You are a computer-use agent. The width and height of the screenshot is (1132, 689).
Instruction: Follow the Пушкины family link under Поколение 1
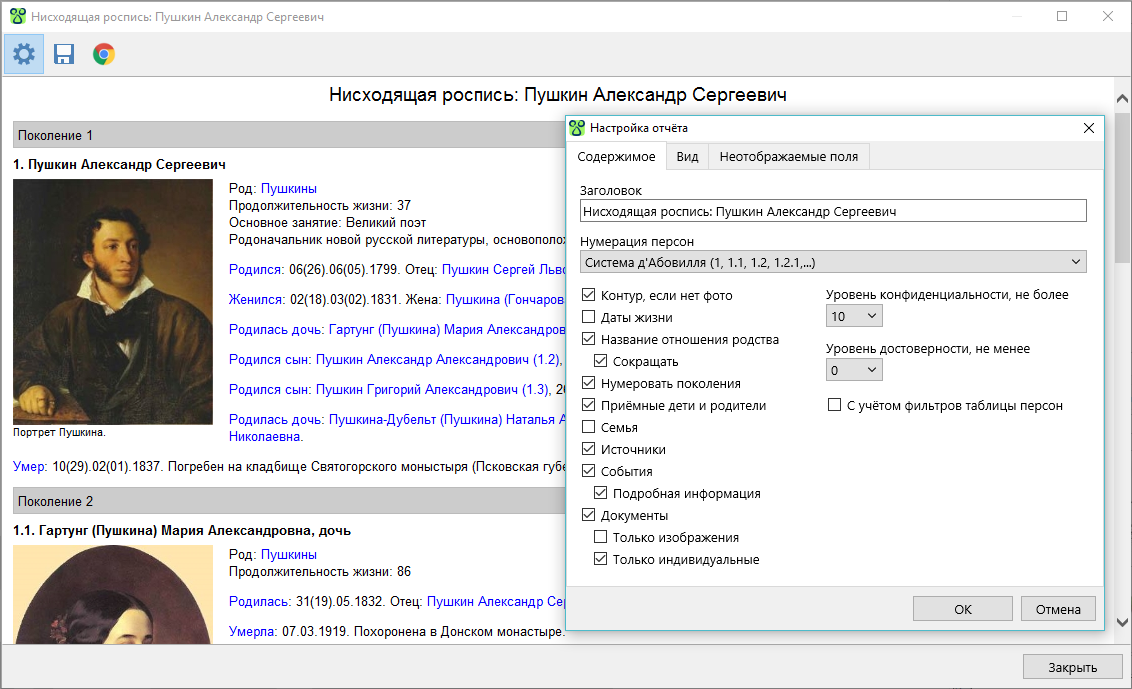pyautogui.click(x=288, y=188)
